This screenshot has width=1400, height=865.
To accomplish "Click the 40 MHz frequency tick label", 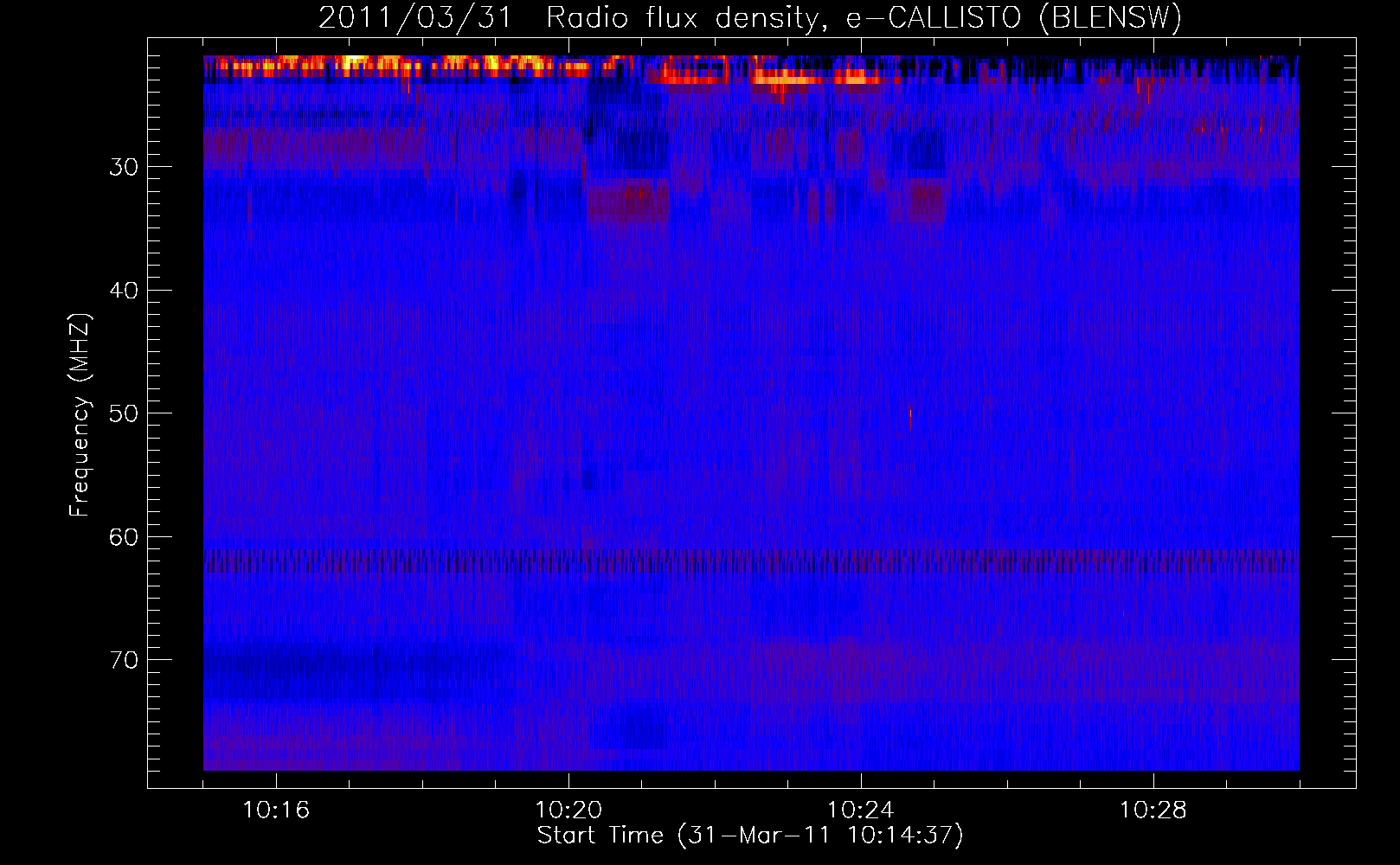I will [124, 291].
